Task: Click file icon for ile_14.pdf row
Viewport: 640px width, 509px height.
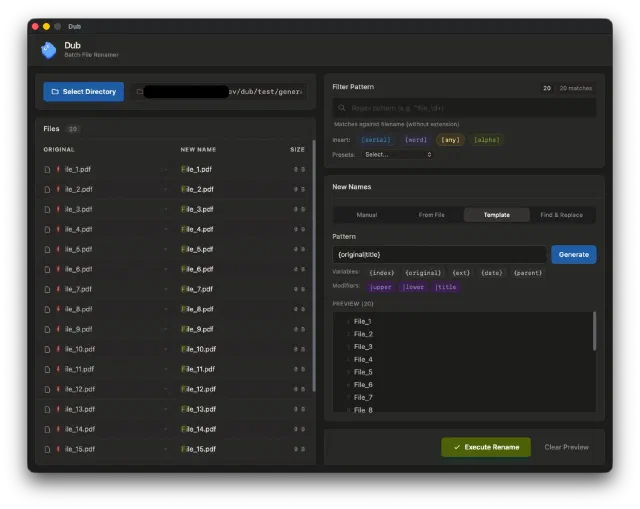Action: click(x=47, y=429)
